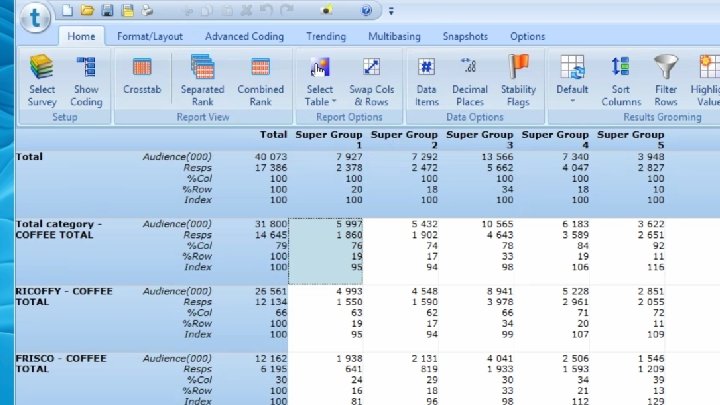Click the yellow Save As disk icon
This screenshot has width=720, height=405.
tap(128, 10)
